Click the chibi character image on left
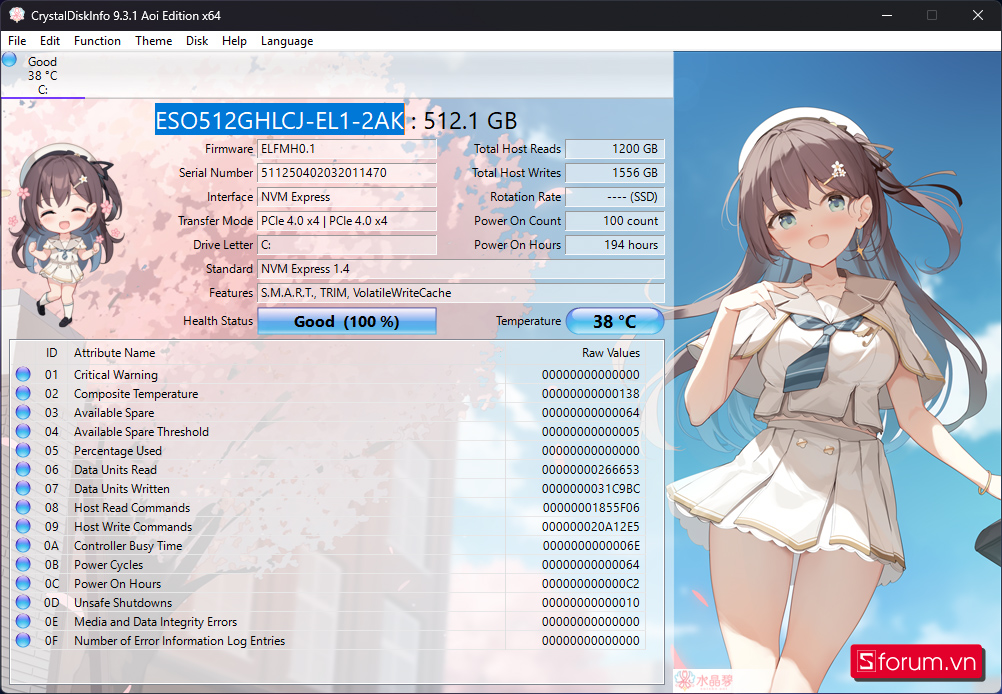This screenshot has height=694, width=1002. [59, 235]
